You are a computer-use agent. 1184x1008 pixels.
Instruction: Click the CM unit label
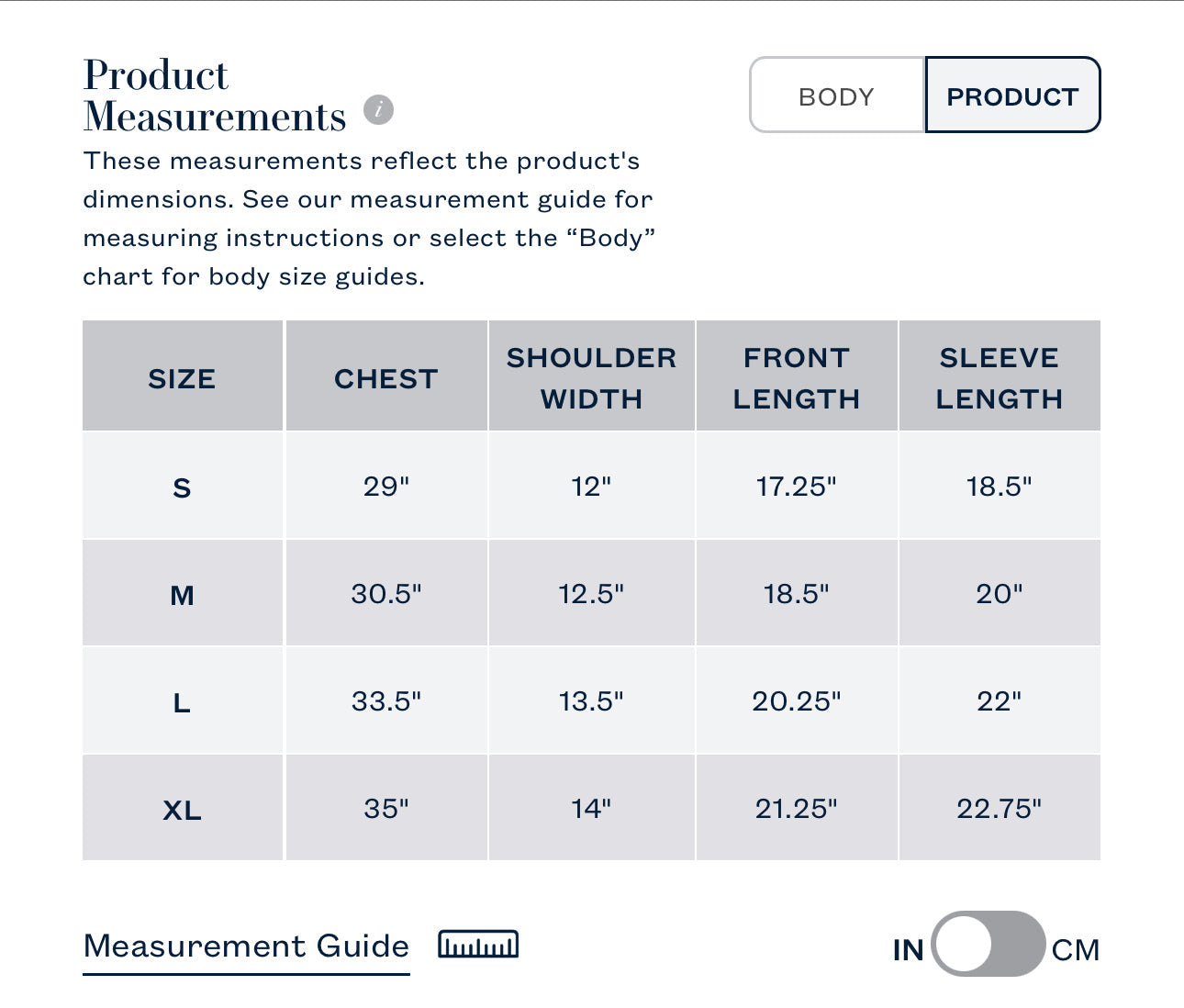pyautogui.click(x=1076, y=949)
